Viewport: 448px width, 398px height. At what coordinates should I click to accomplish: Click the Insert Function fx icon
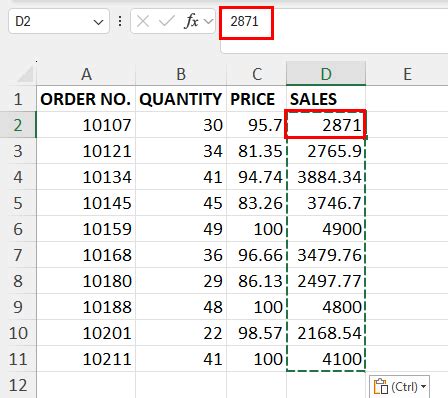coord(191,22)
